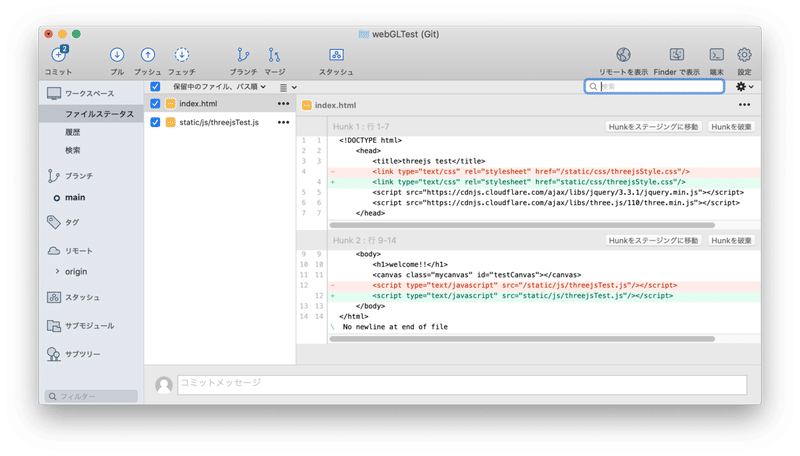Click Hunk 1 horizontal scrollbar

pos(522,225)
